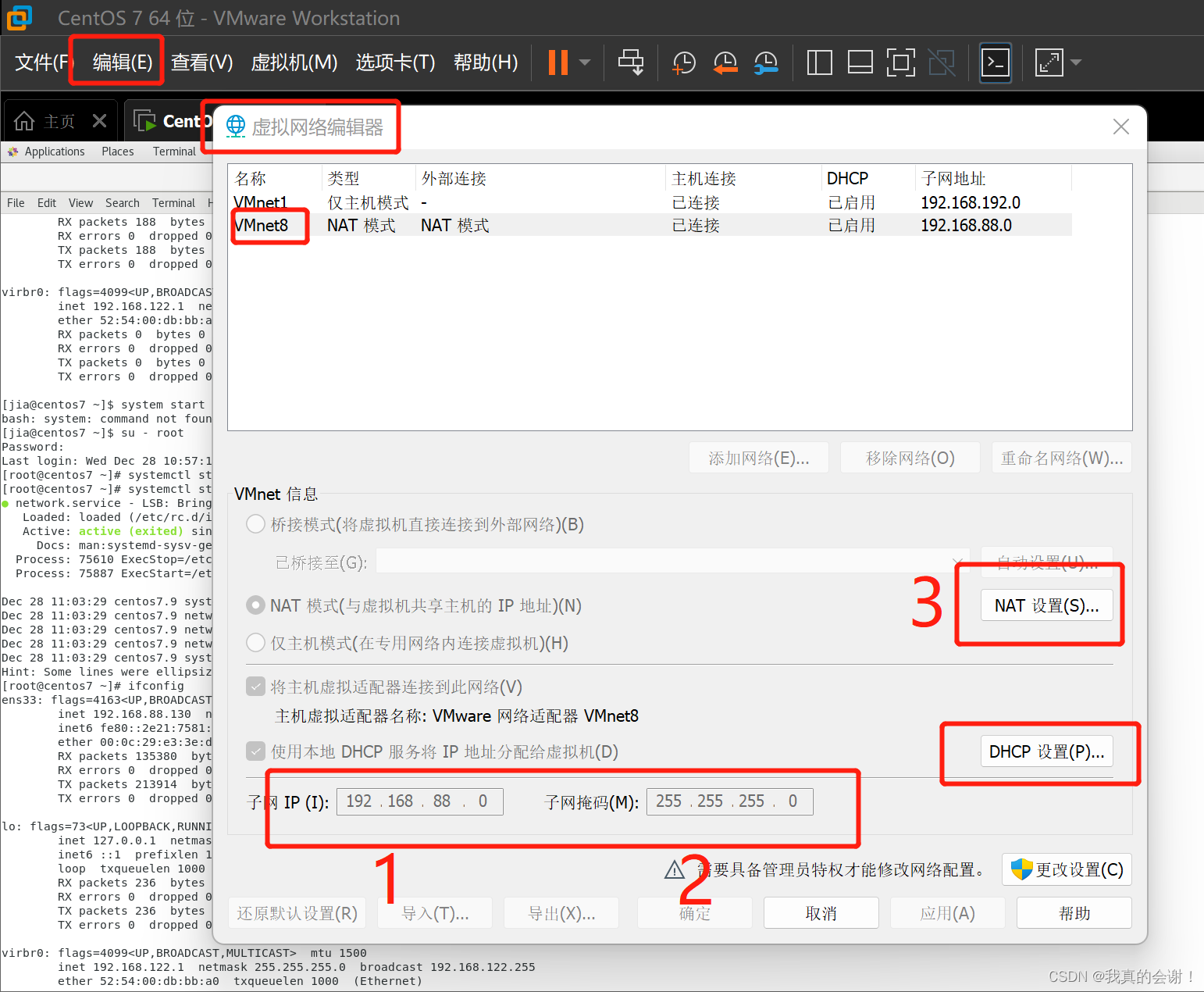The image size is (1204, 992).
Task: Click the CentOS virtual machine tab icon
Action: pyautogui.click(x=144, y=121)
